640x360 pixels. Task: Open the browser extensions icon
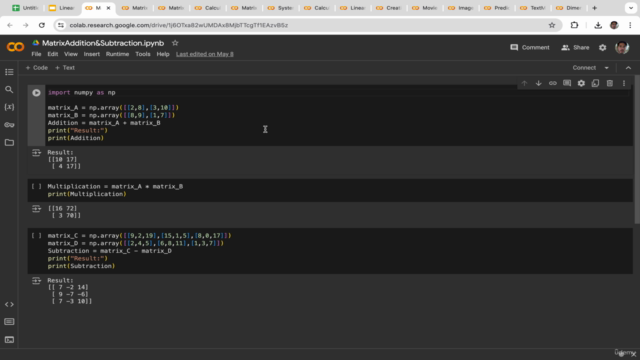point(574,25)
